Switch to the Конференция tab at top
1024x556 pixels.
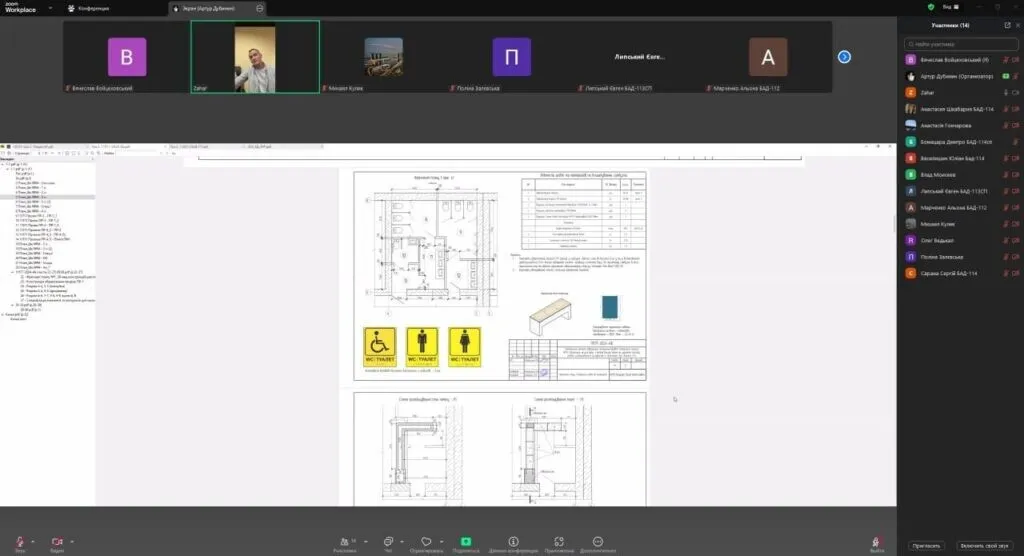click(89, 8)
